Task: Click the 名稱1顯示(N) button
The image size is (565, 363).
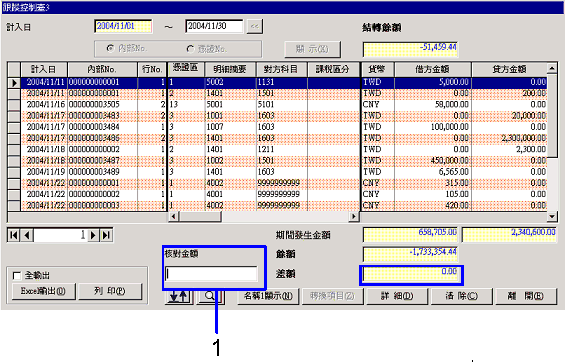Action: click(268, 296)
